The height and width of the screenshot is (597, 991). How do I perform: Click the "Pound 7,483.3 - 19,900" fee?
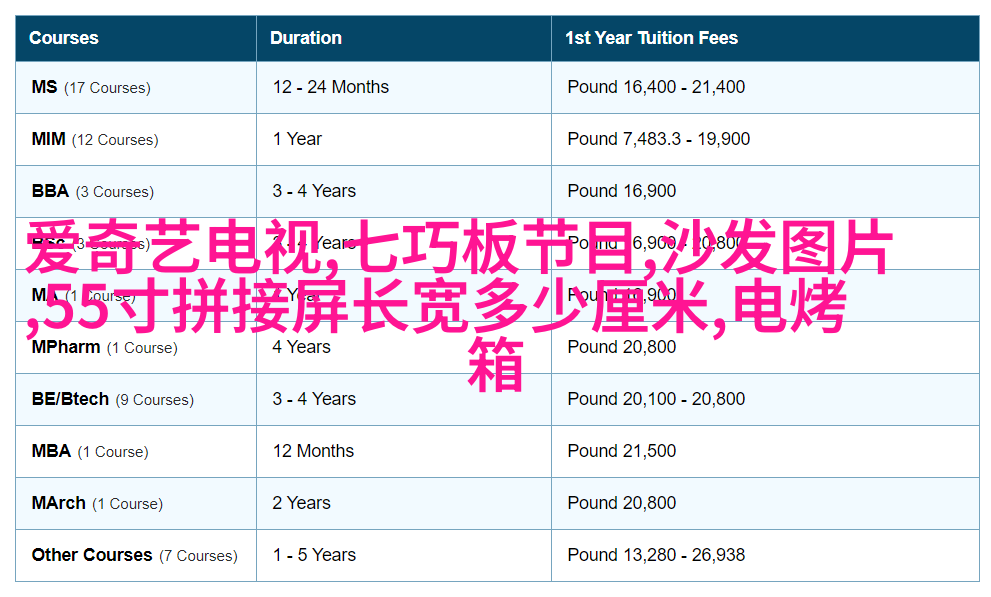659,139
